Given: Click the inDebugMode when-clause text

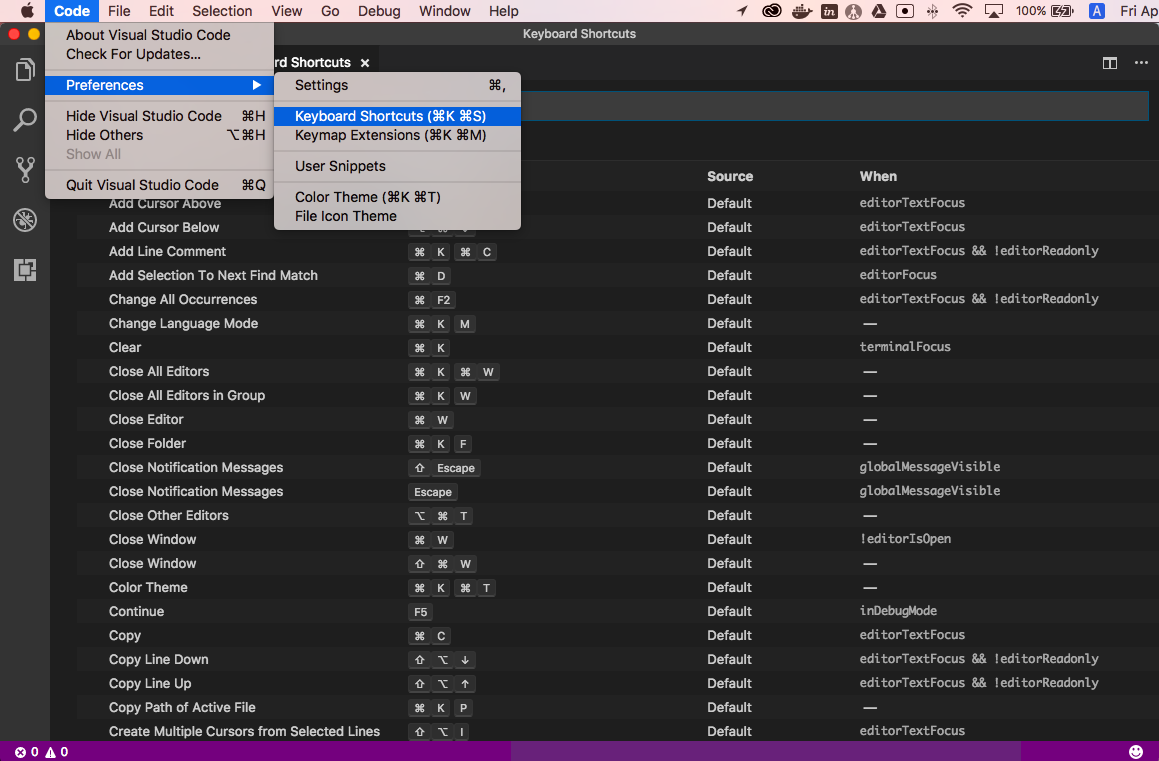Looking at the screenshot, I should click(898, 611).
